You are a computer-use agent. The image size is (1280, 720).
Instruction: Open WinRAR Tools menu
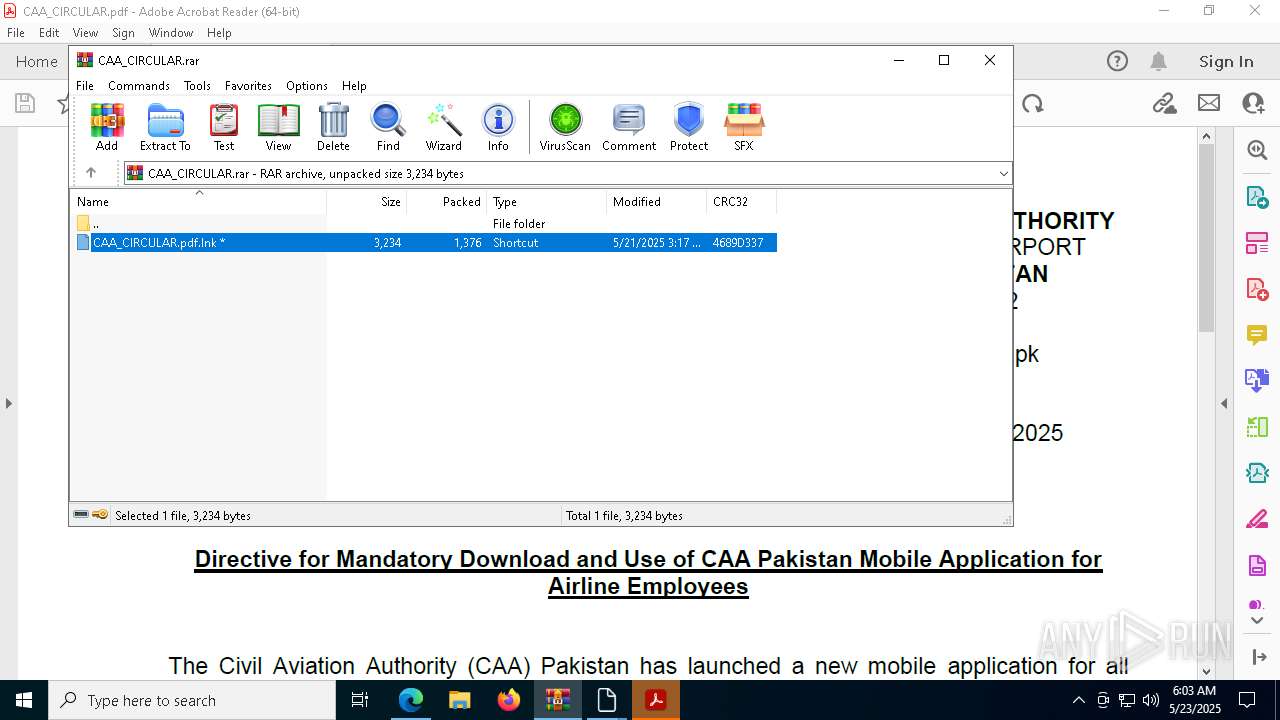coord(197,86)
